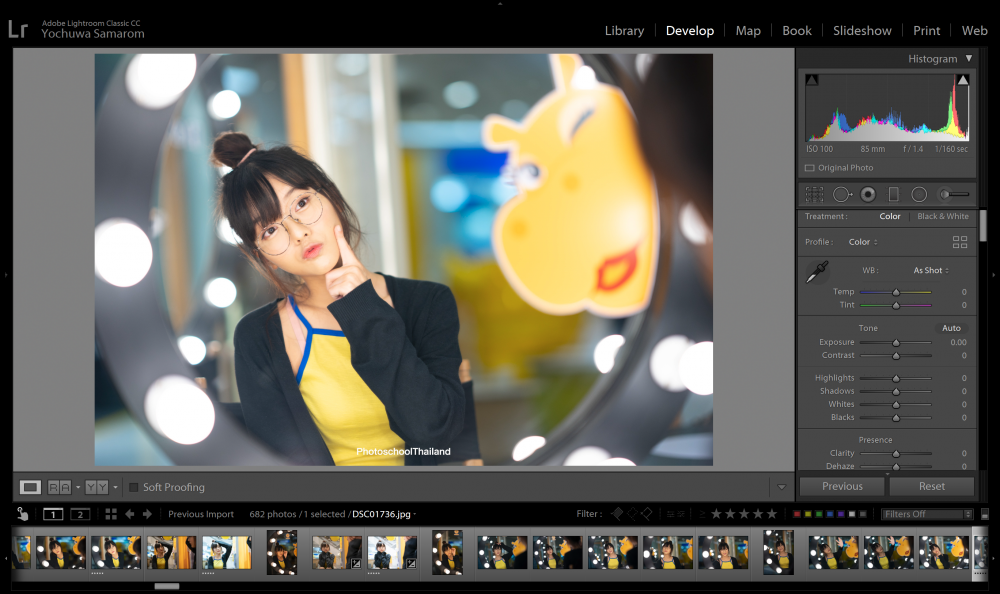Open the Profile Browser grid icon
Image resolution: width=1000 pixels, height=594 pixels.
point(960,242)
